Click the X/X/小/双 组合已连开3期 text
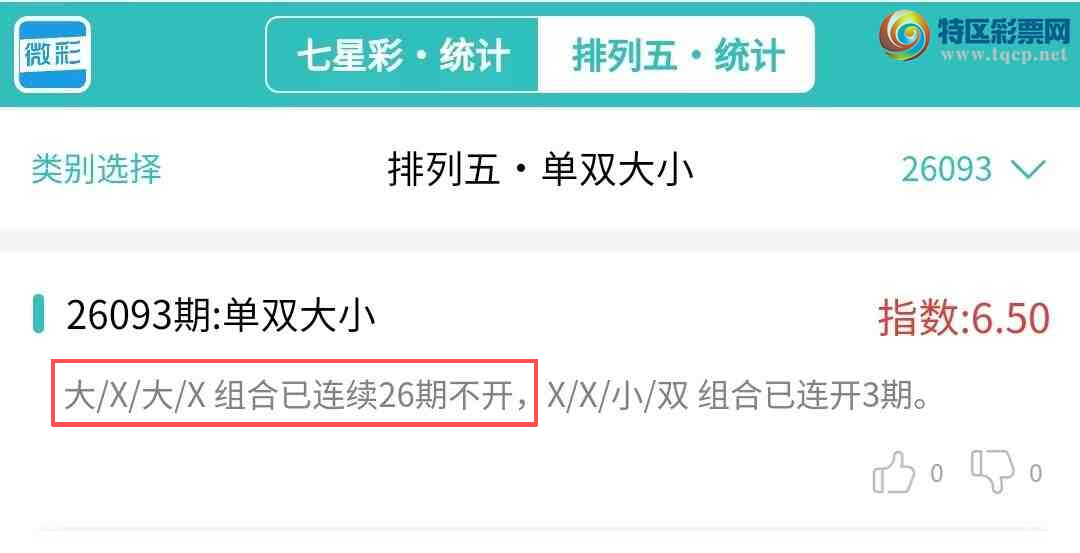 (737, 396)
